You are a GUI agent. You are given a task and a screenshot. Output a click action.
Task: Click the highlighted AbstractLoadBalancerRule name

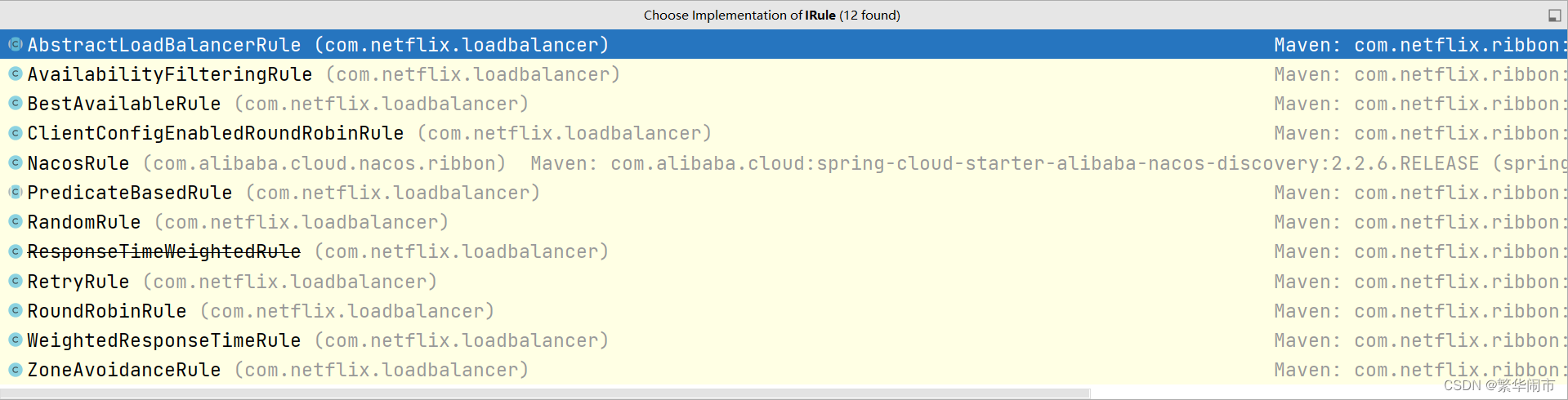point(164,45)
